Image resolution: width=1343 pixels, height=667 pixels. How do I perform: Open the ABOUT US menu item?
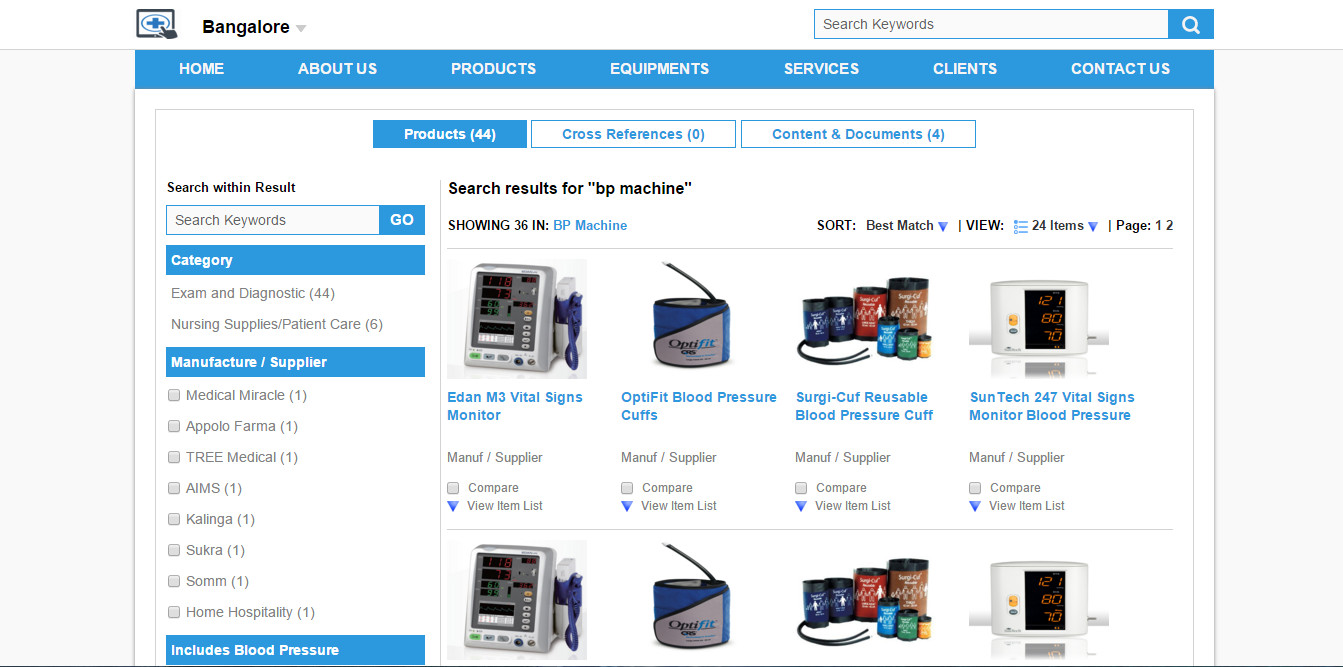pos(337,69)
